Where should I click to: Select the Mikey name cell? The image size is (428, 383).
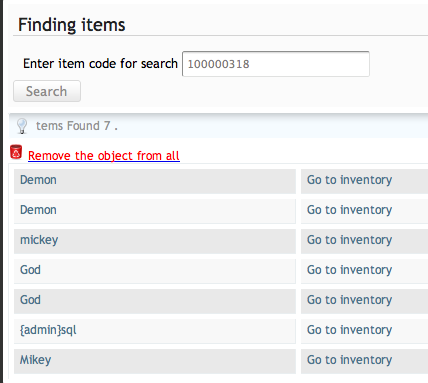155,361
